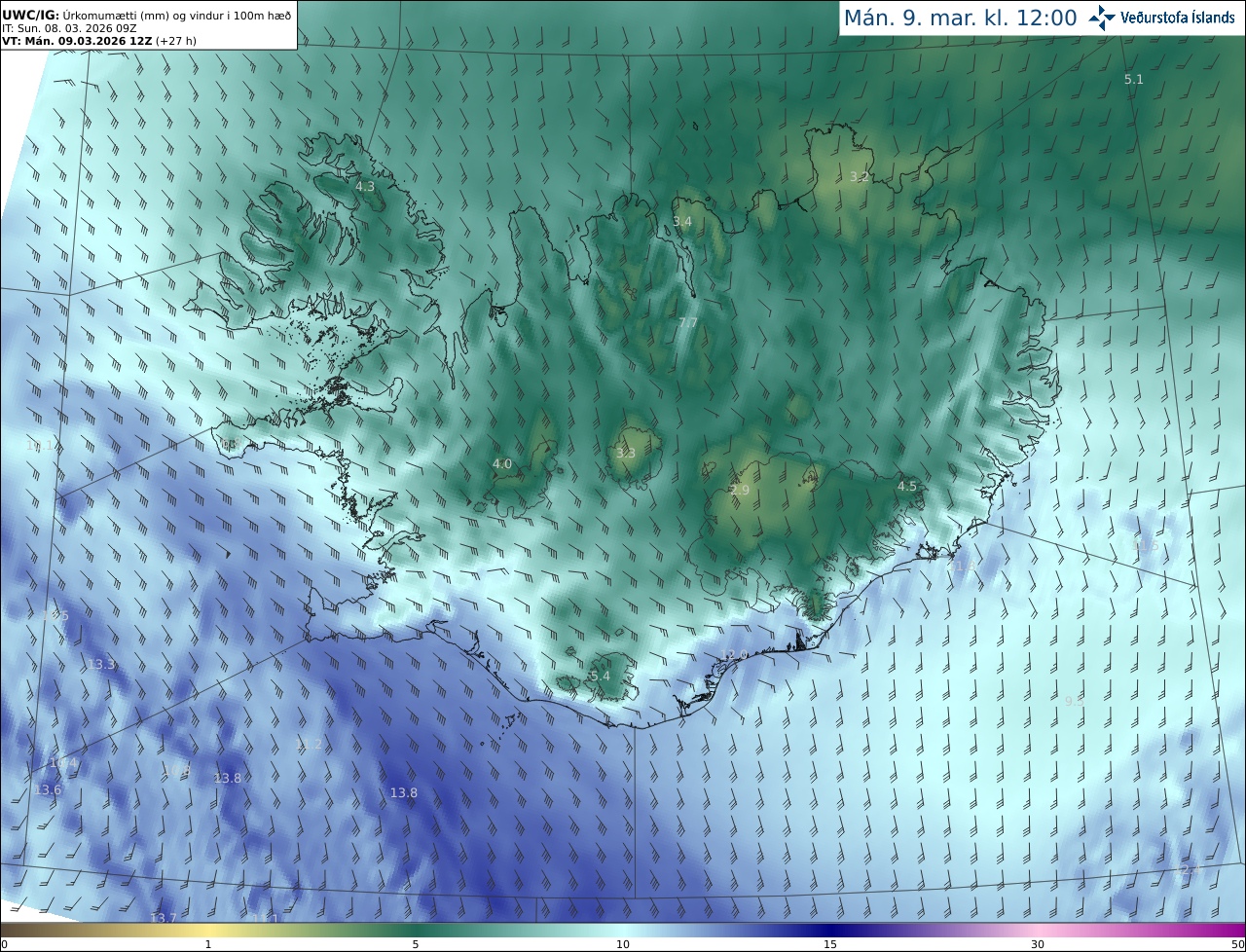Viewport: 1246px width, 952px height.
Task: Click the 50 tick on the color scale
Action: point(1237,944)
